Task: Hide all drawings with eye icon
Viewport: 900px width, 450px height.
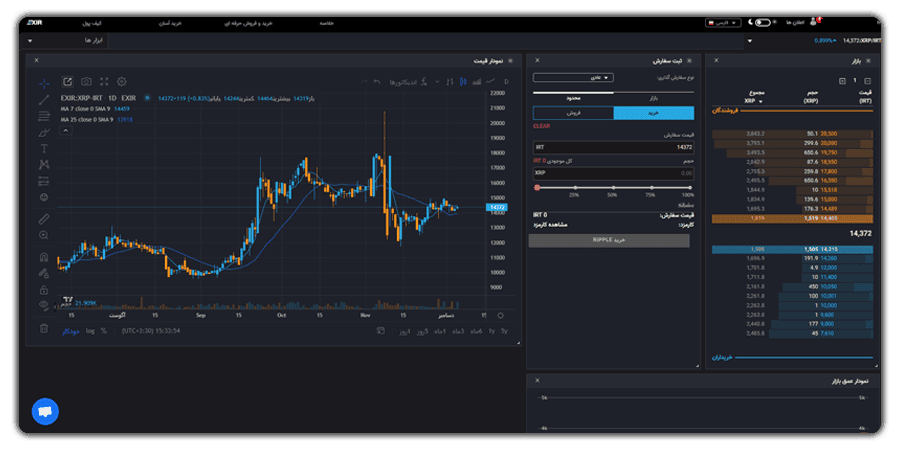Action: pyautogui.click(x=44, y=305)
